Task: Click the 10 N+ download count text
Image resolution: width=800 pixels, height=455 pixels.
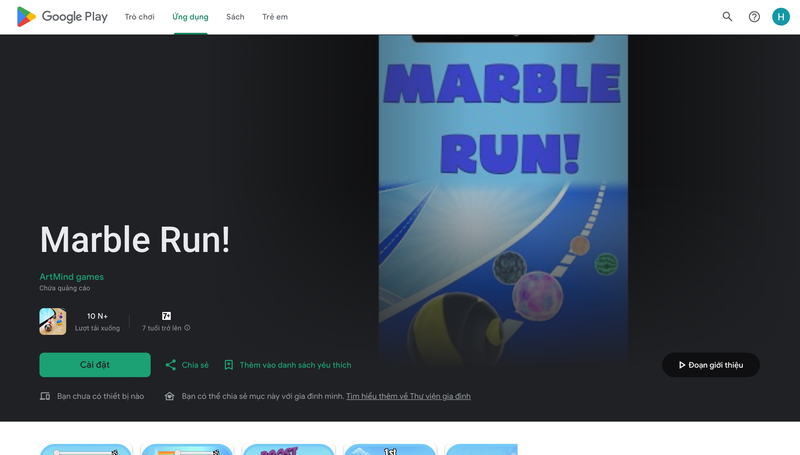Action: pos(97,316)
